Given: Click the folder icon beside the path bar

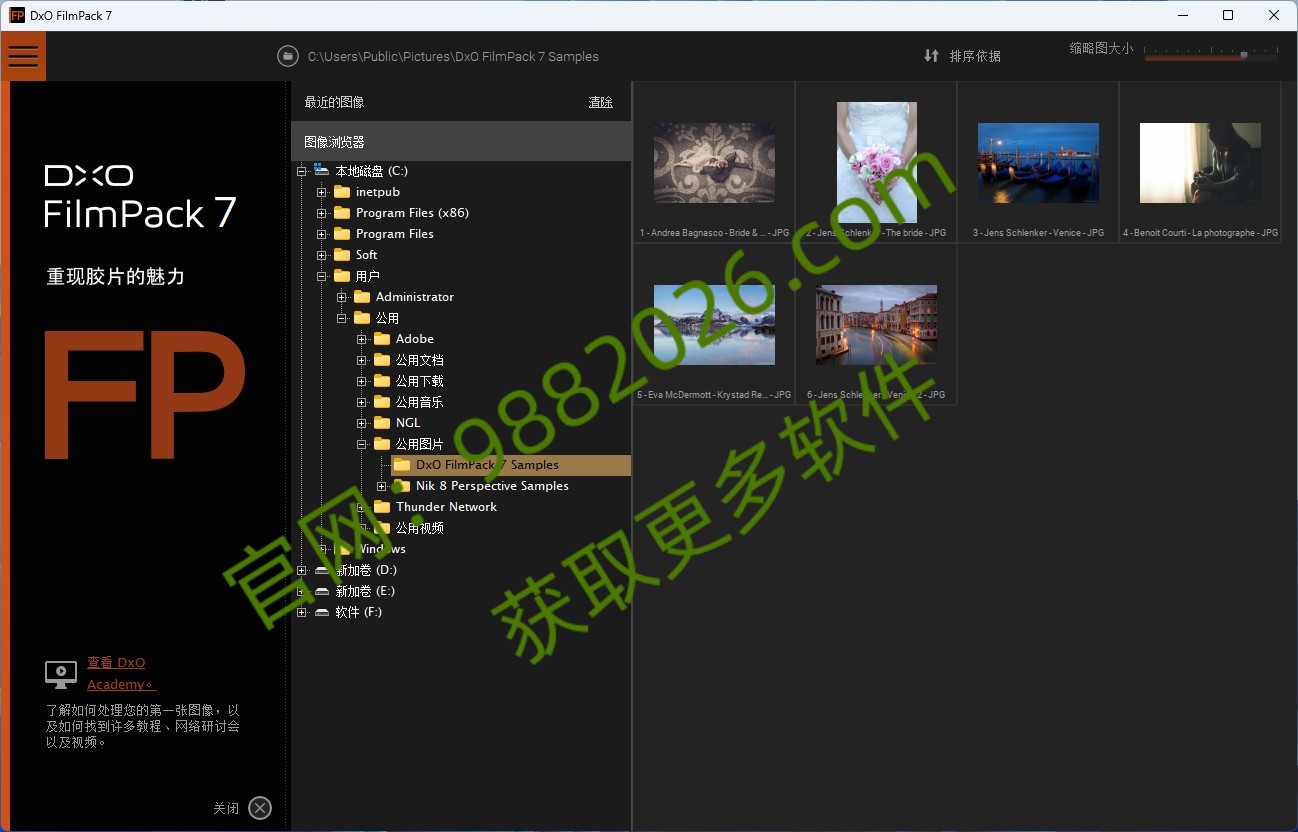Looking at the screenshot, I should pos(287,56).
